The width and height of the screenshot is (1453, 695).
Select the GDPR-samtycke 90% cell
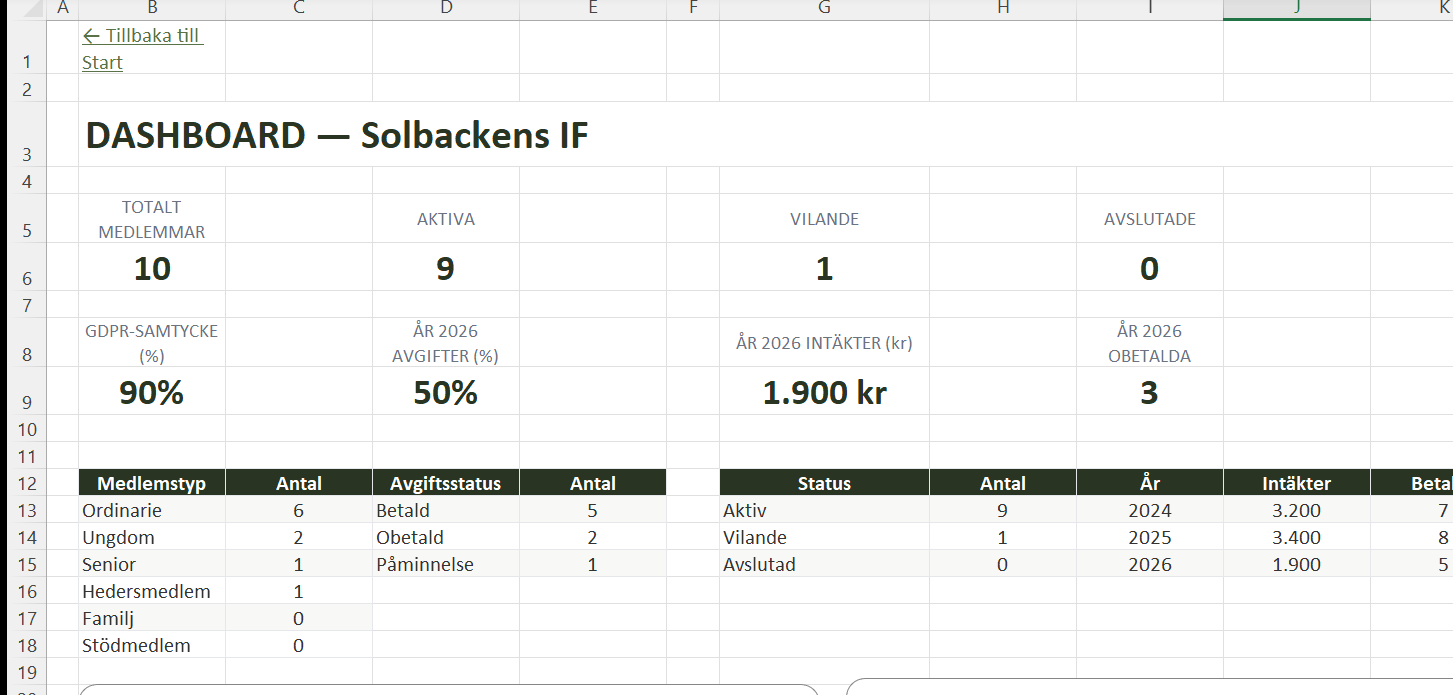pos(152,392)
